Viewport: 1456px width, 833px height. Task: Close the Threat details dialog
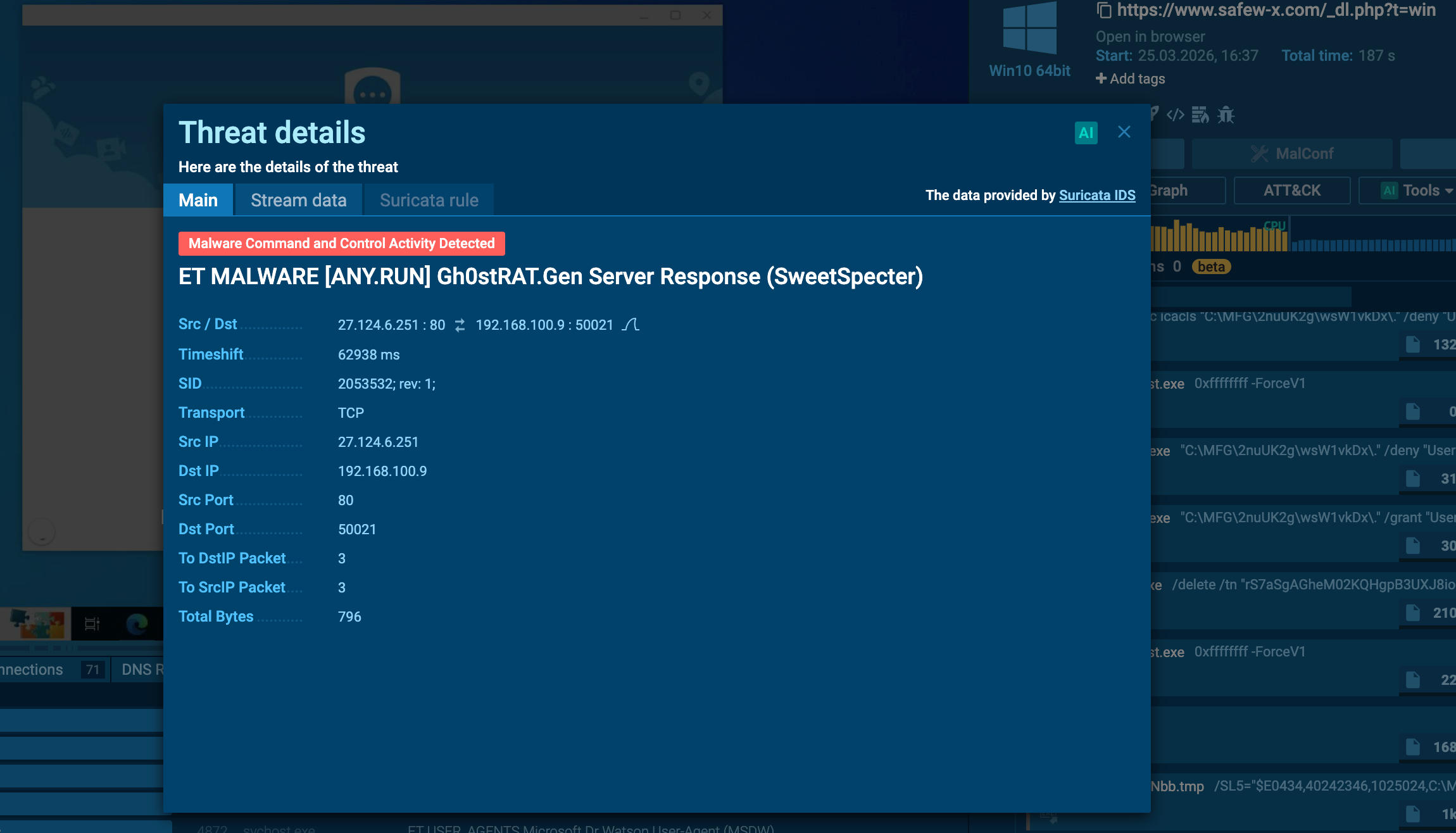point(1124,132)
